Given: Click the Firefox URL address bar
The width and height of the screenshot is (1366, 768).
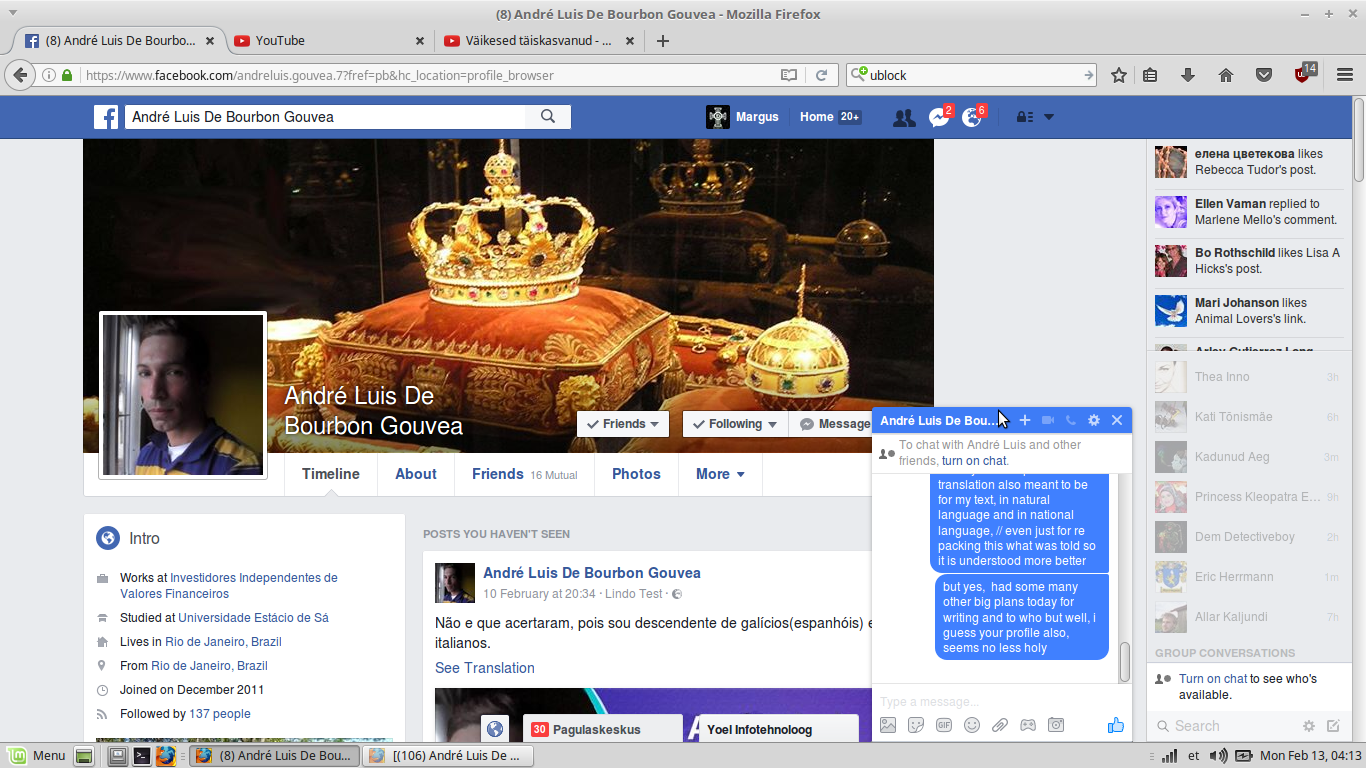Looking at the screenshot, I should (430, 75).
